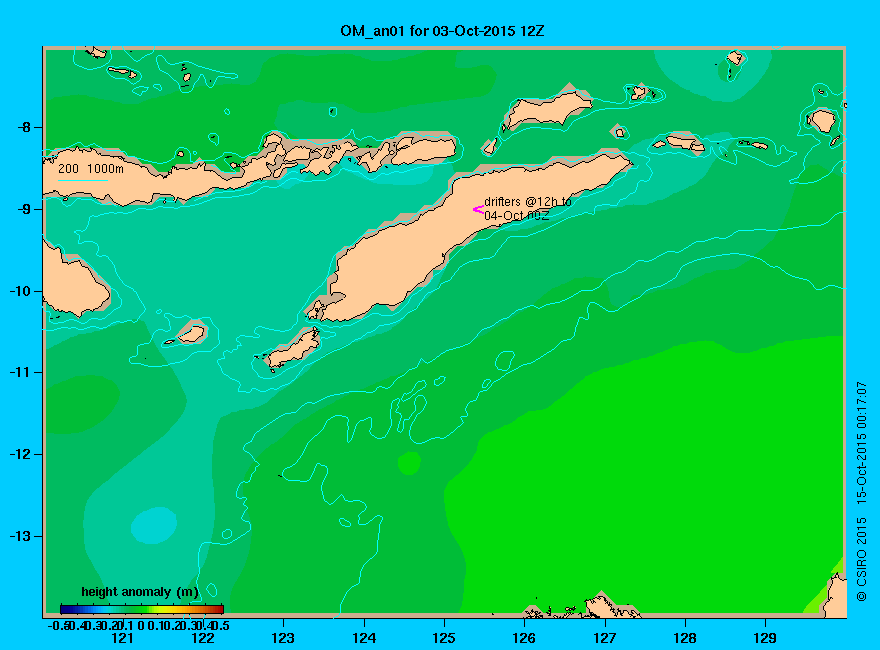Click the cyan contour legend line sample
This screenshot has width=880, height=650.
(82, 180)
